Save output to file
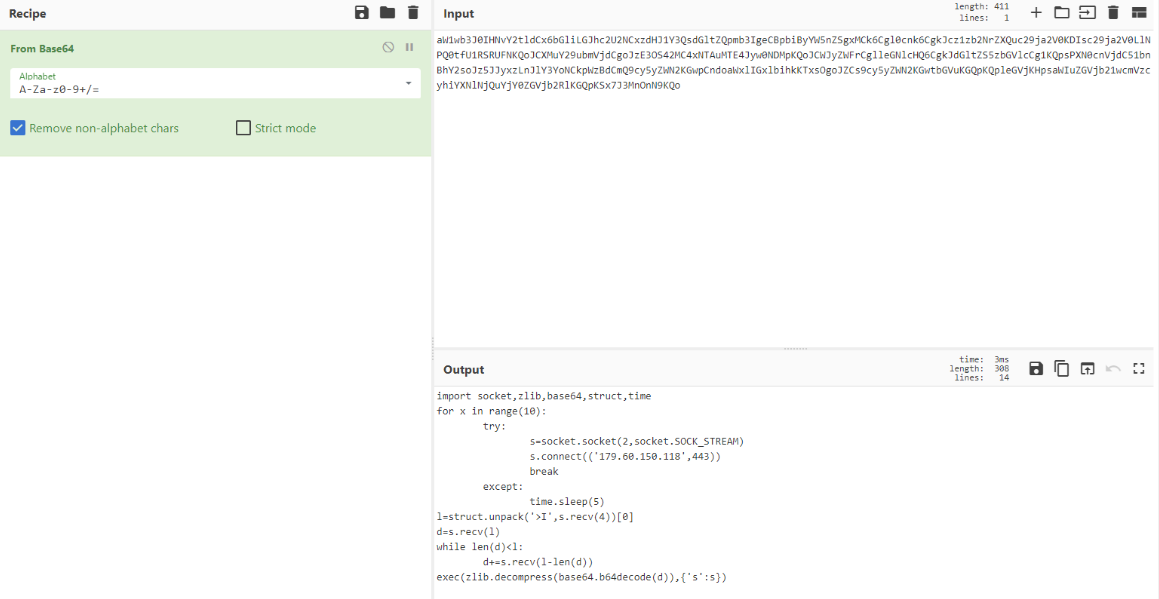 pos(1036,368)
